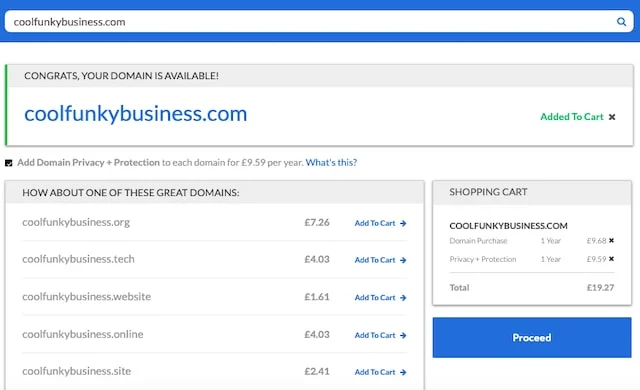Viewport: 640px width, 390px height.
Task: Select the coolfunkybusiness.tech domain name
Action: [78, 259]
